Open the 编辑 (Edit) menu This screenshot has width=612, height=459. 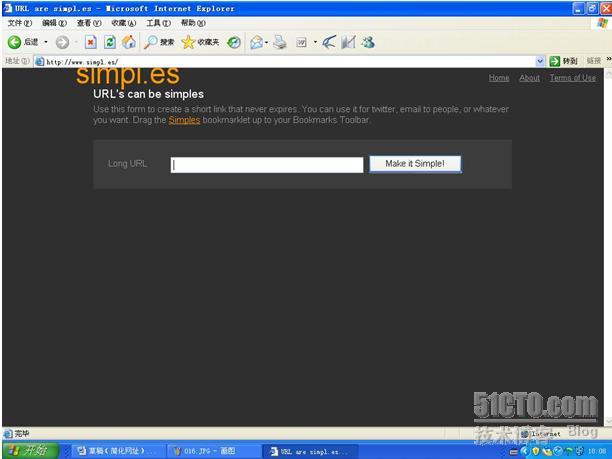(x=54, y=23)
